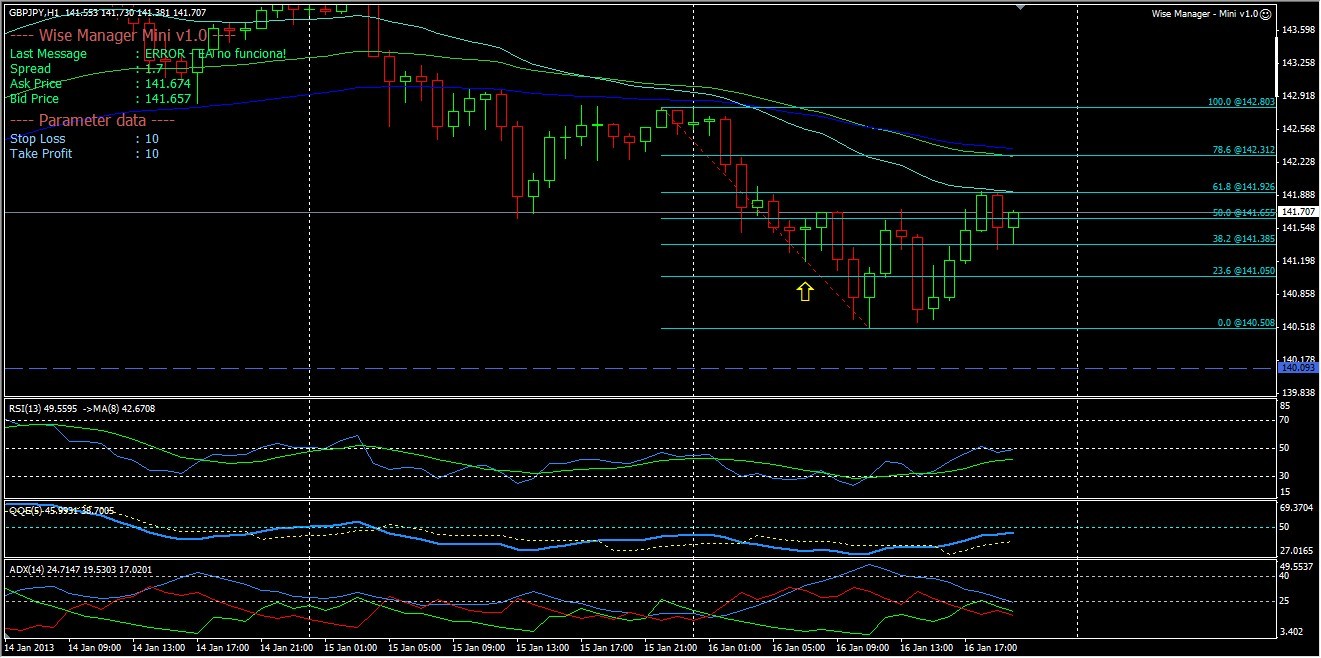This screenshot has height=658, width=1321.
Task: Click the '14 Jan 09:00' time axis label
Action: (94, 648)
